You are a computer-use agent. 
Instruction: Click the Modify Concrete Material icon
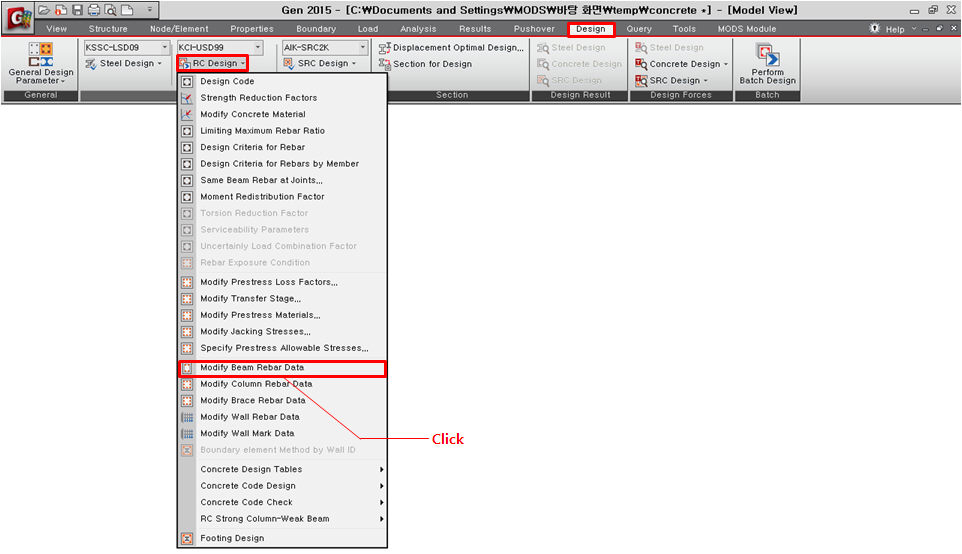point(187,114)
